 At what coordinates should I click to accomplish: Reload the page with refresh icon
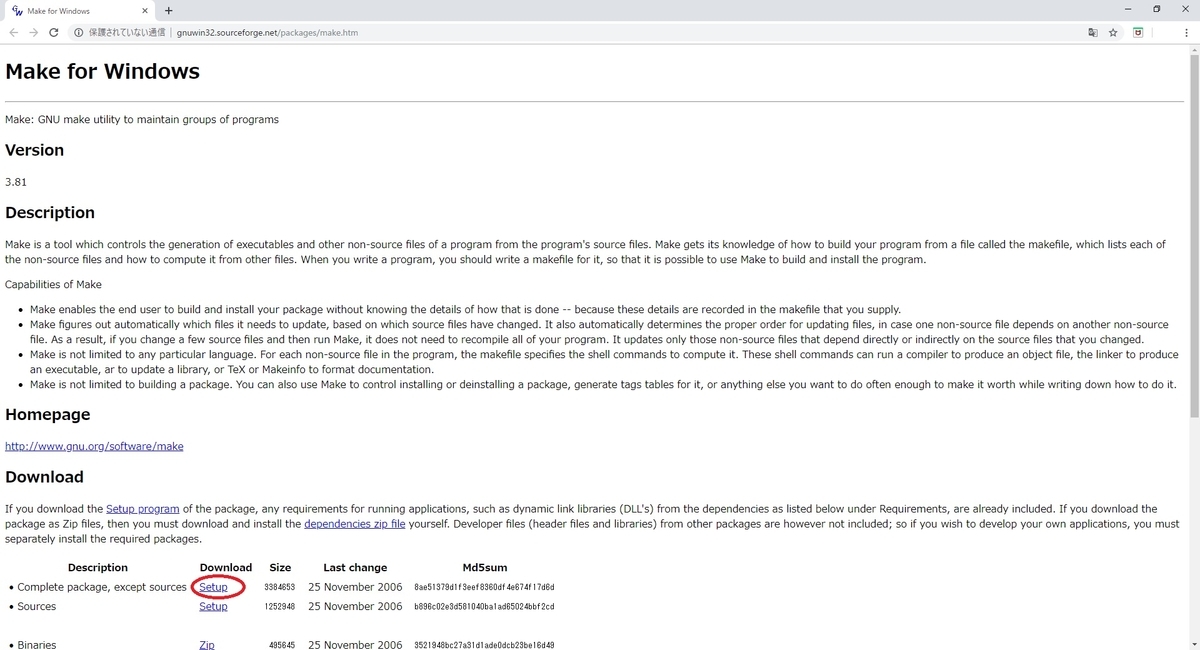pos(54,32)
